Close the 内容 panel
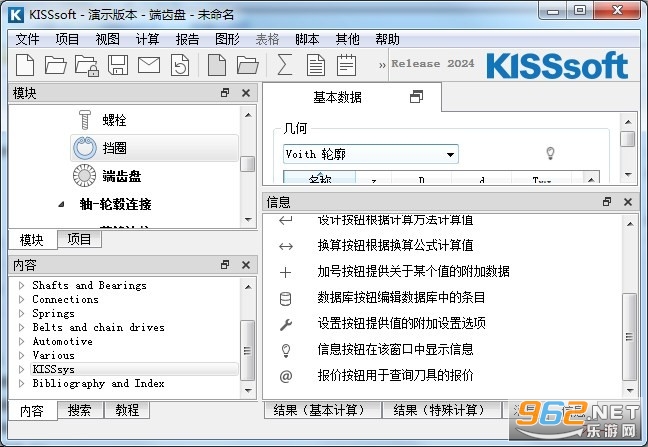 246,265
